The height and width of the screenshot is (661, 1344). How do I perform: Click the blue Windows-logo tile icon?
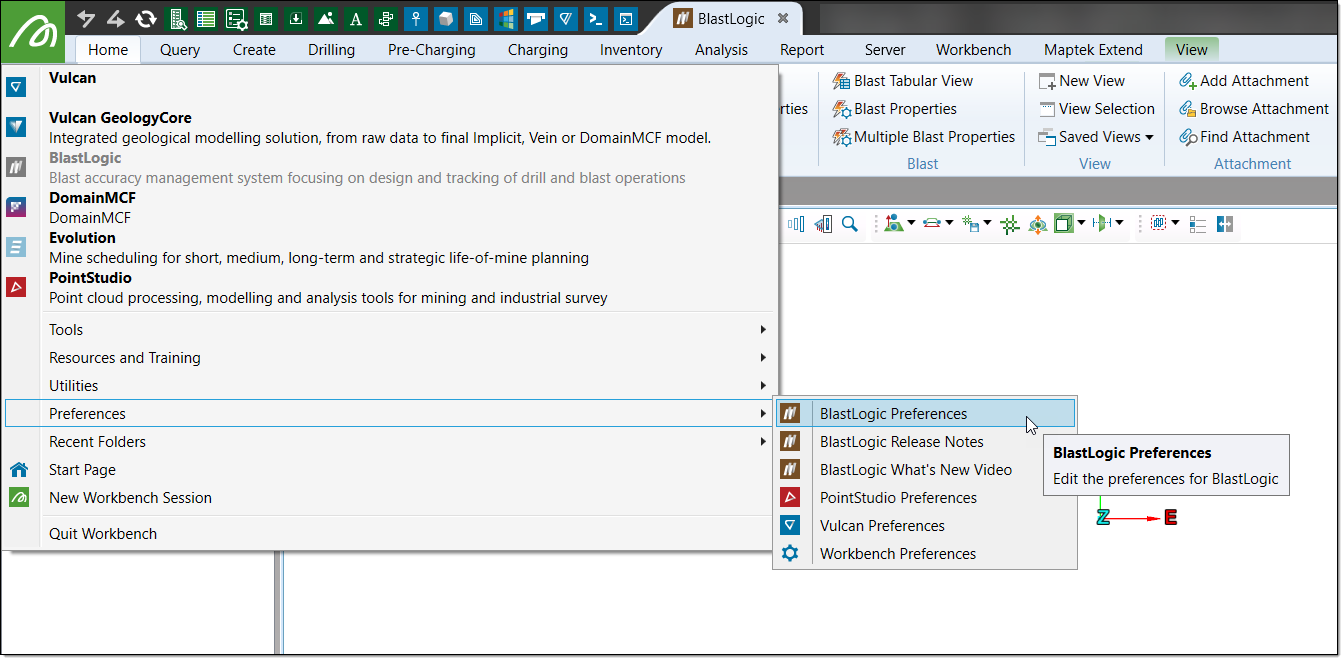(505, 19)
